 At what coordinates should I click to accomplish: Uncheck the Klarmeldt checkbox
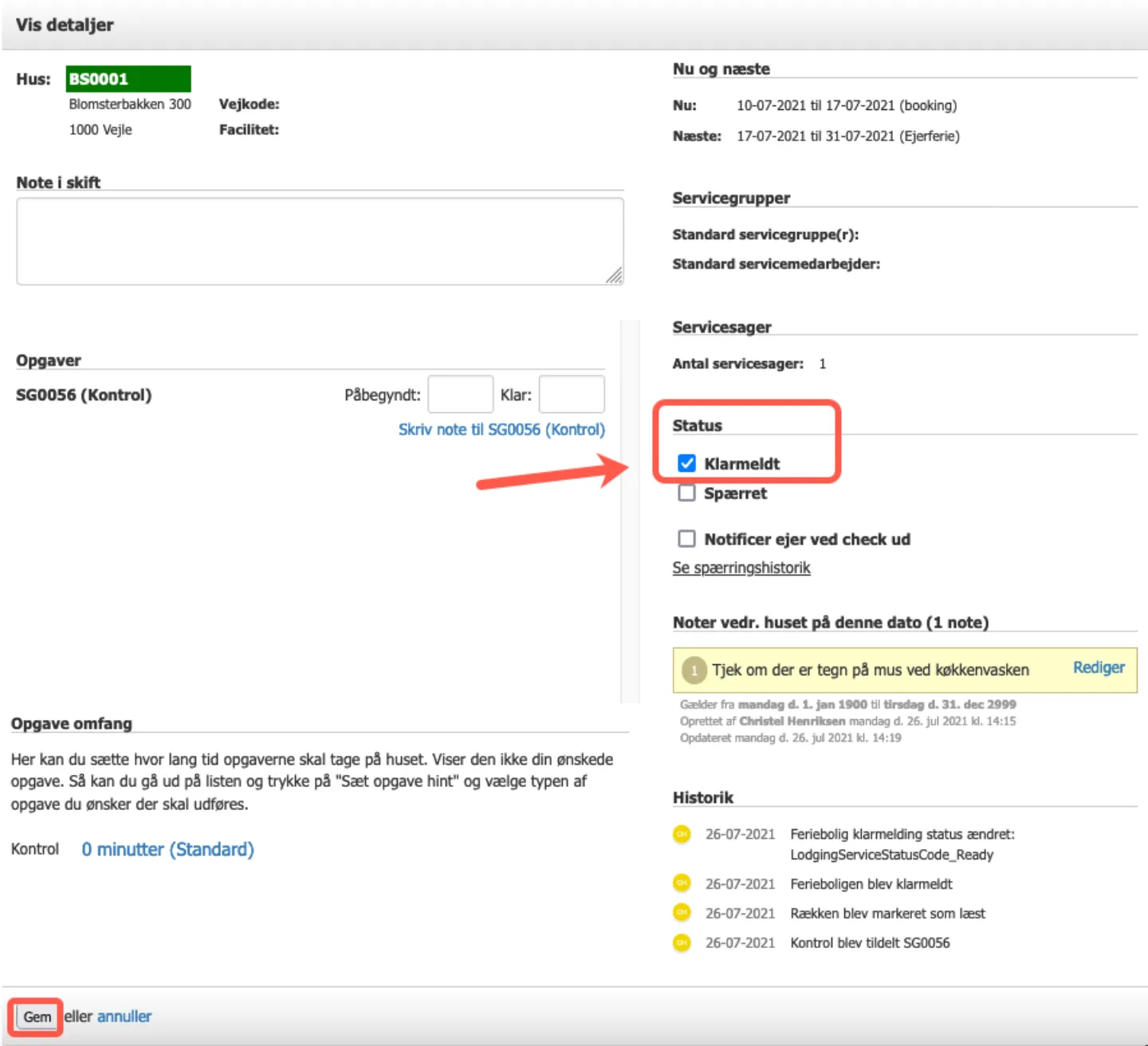686,463
